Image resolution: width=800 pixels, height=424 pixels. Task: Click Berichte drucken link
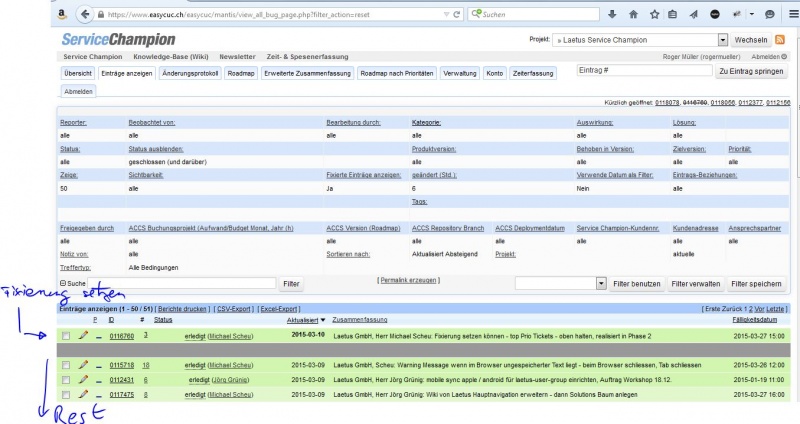pos(182,309)
